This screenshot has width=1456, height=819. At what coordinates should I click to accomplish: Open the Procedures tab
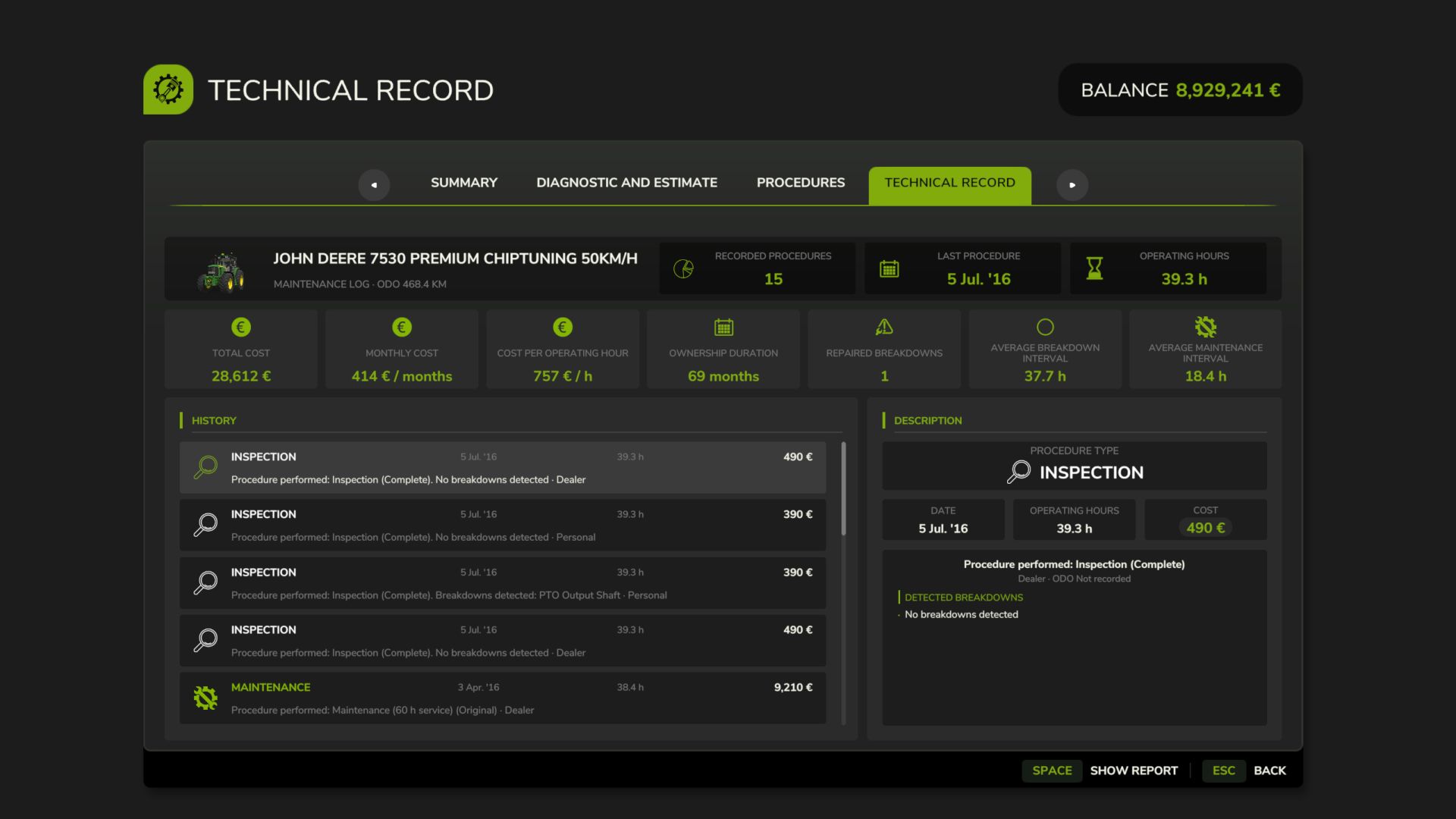[801, 183]
